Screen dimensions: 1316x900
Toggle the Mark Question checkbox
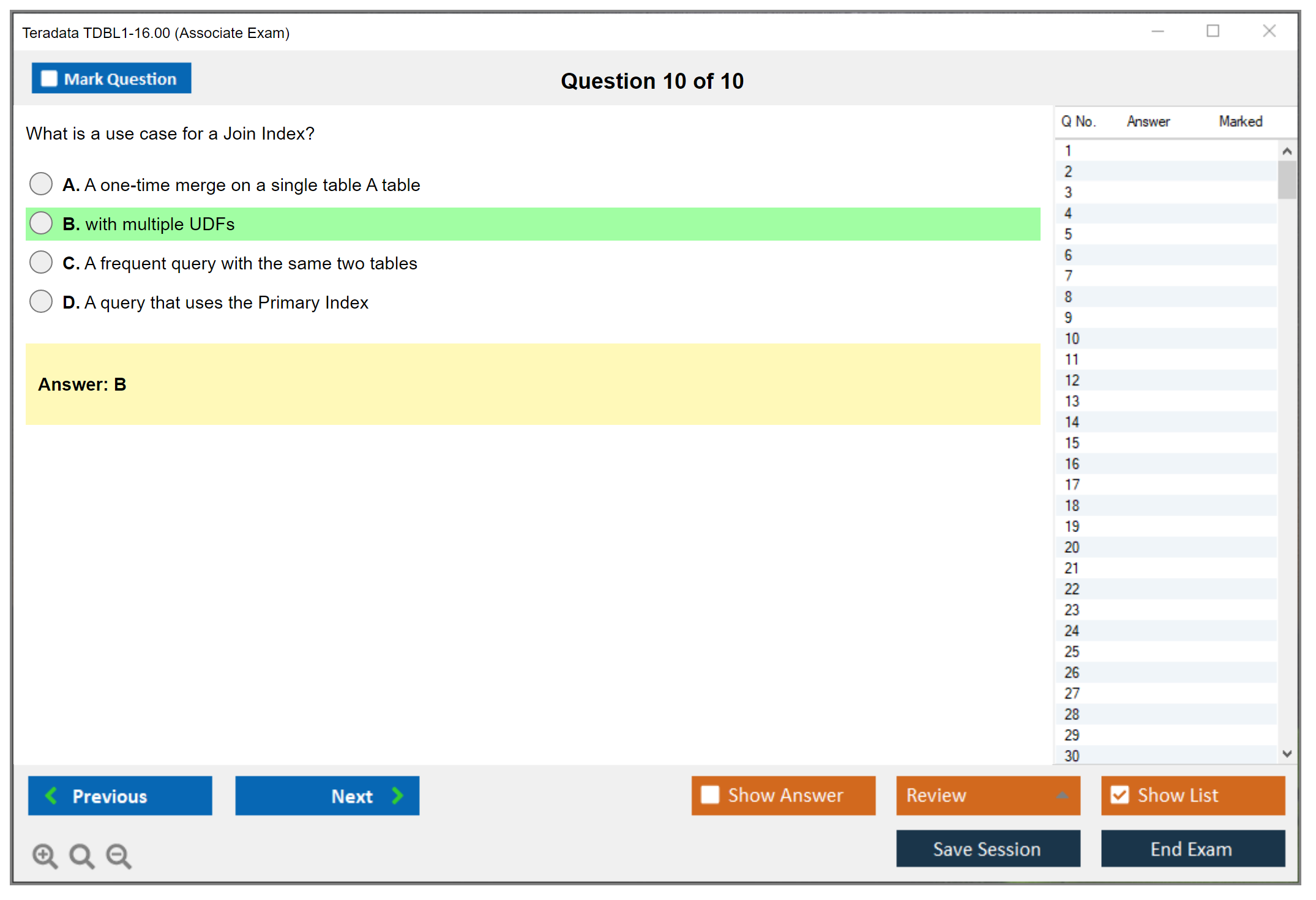tap(49, 79)
